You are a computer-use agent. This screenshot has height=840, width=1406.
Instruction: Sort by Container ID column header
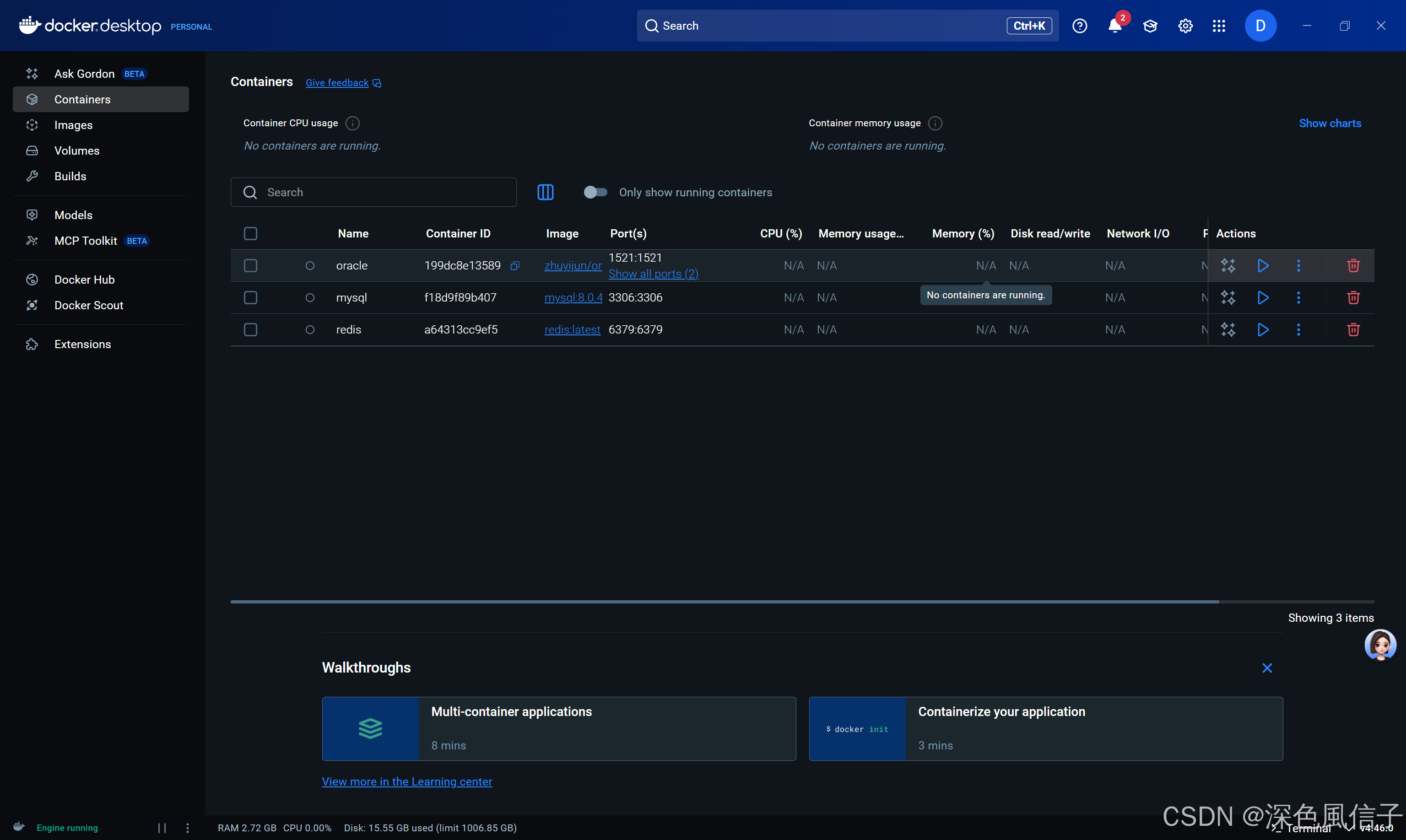(458, 234)
